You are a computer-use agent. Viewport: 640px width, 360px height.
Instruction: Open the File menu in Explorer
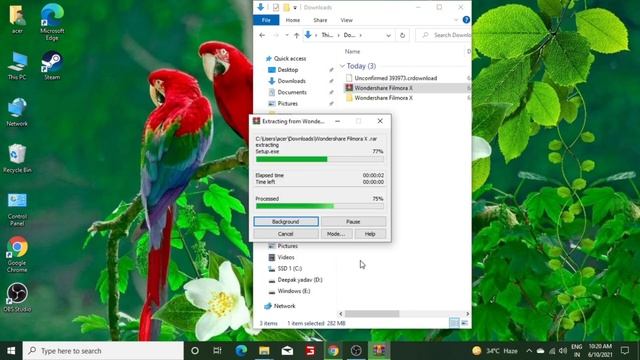[x=266, y=20]
